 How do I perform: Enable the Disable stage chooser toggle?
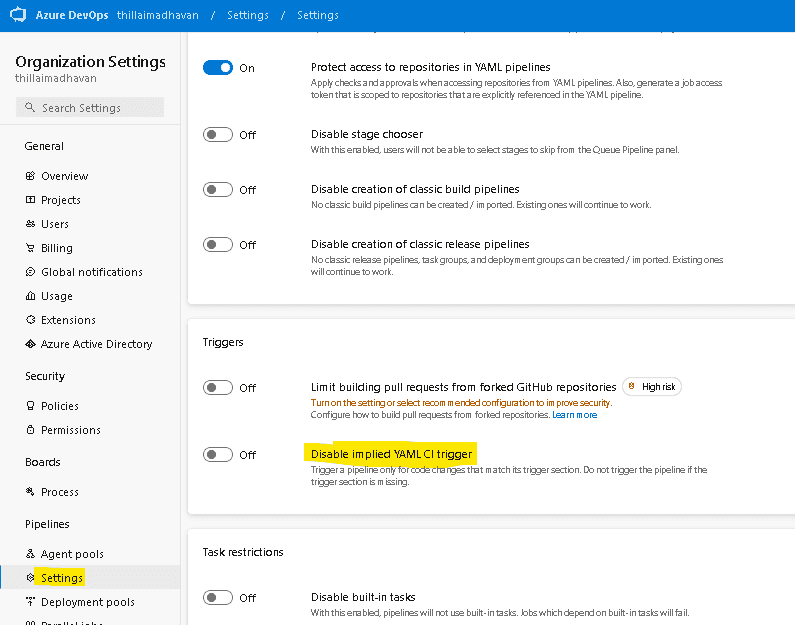pyautogui.click(x=218, y=134)
